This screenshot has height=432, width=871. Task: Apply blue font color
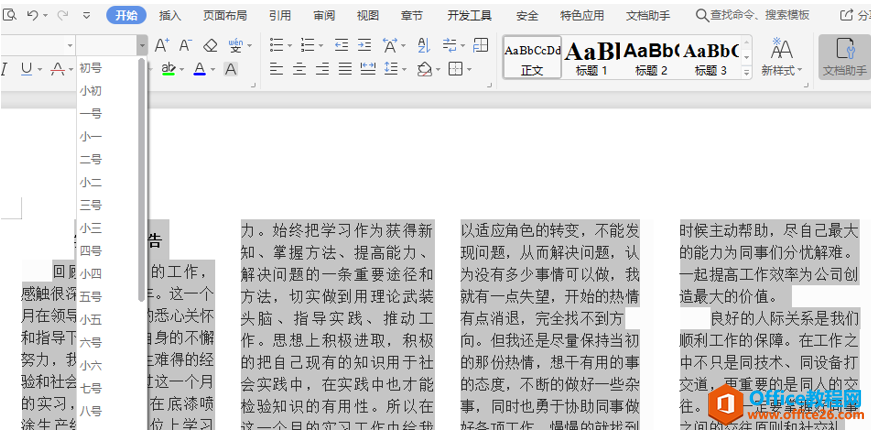coord(200,69)
